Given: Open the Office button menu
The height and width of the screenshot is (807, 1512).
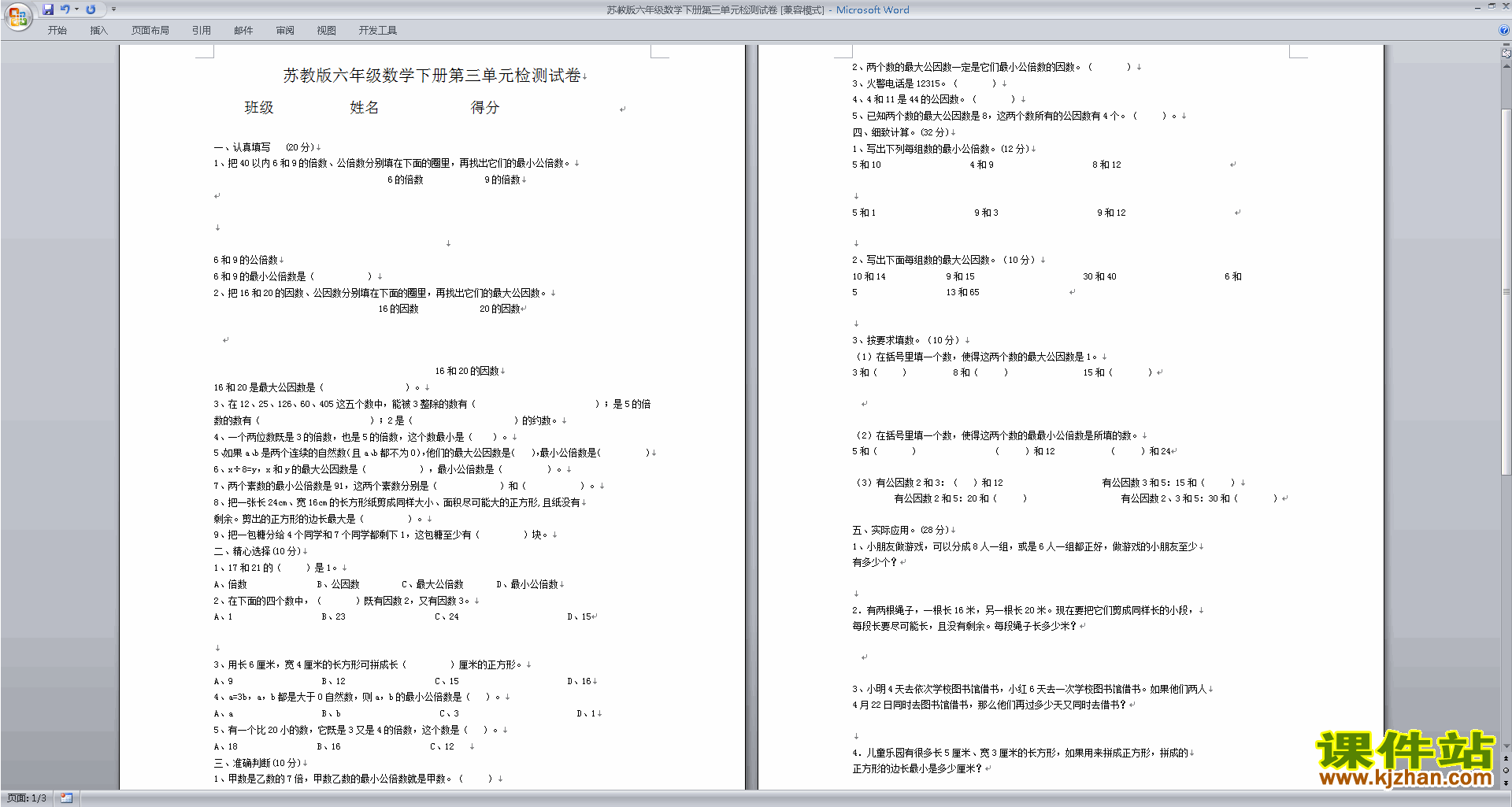Looking at the screenshot, I should pyautogui.click(x=17, y=17).
